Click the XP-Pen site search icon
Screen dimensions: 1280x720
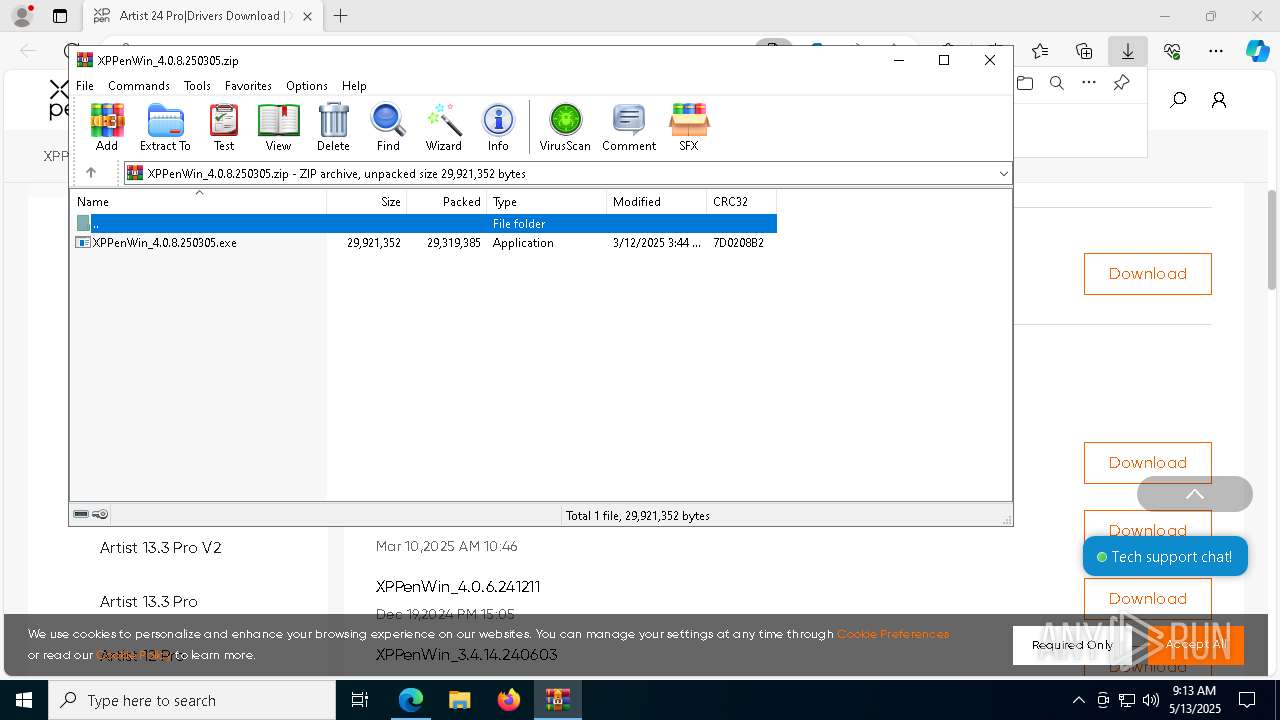(x=1178, y=100)
